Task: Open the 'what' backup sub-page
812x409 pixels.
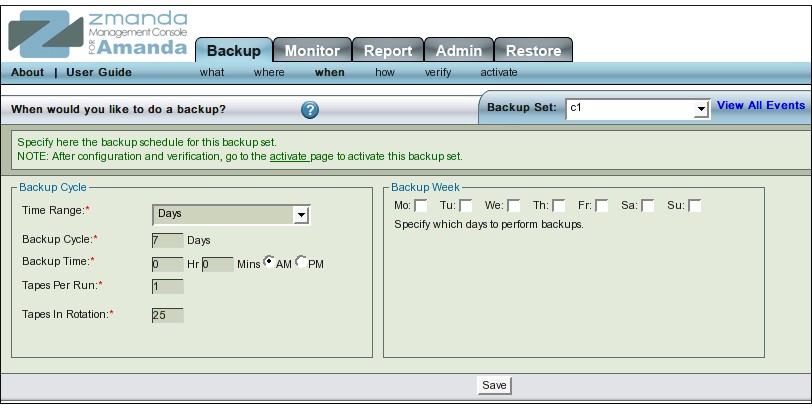Action: click(212, 72)
